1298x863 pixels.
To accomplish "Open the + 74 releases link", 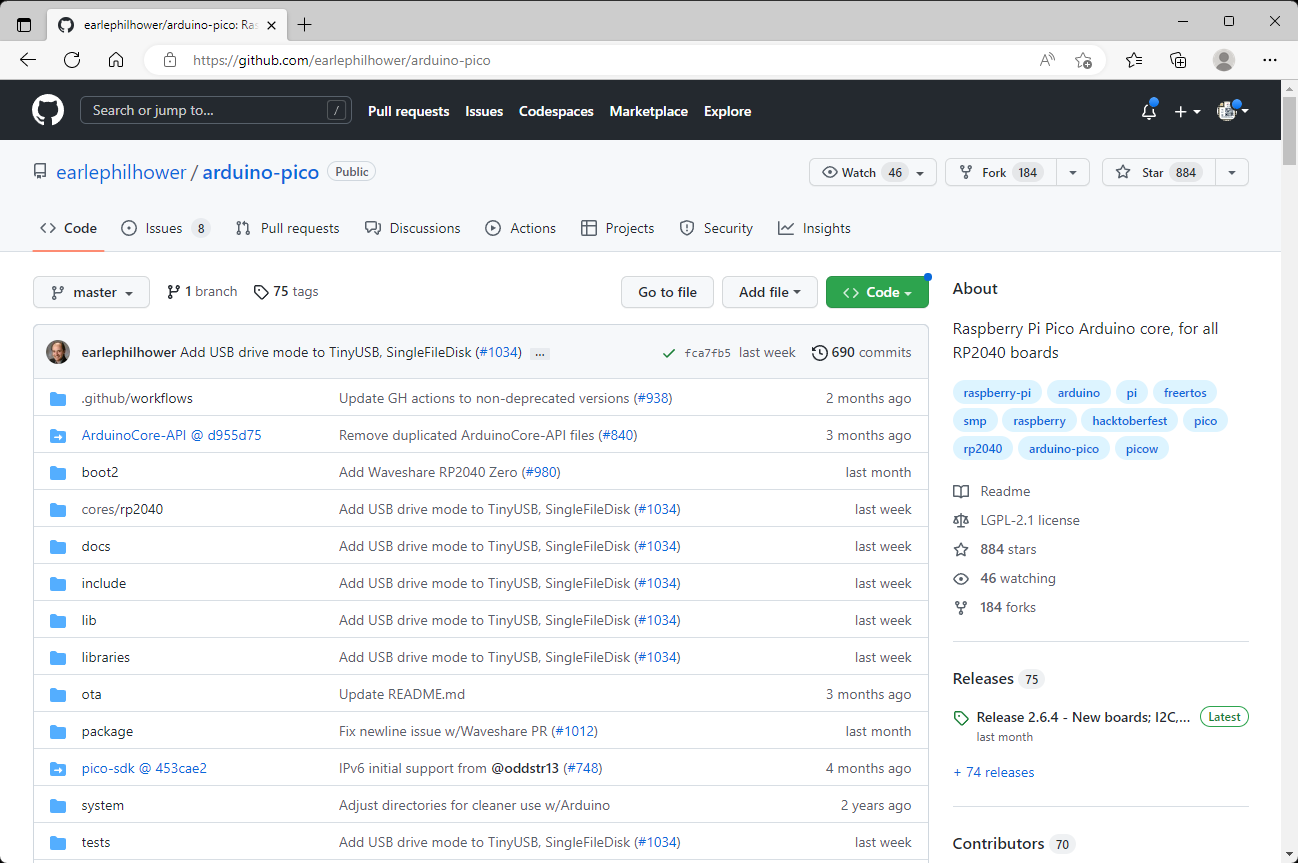I will click(994, 772).
